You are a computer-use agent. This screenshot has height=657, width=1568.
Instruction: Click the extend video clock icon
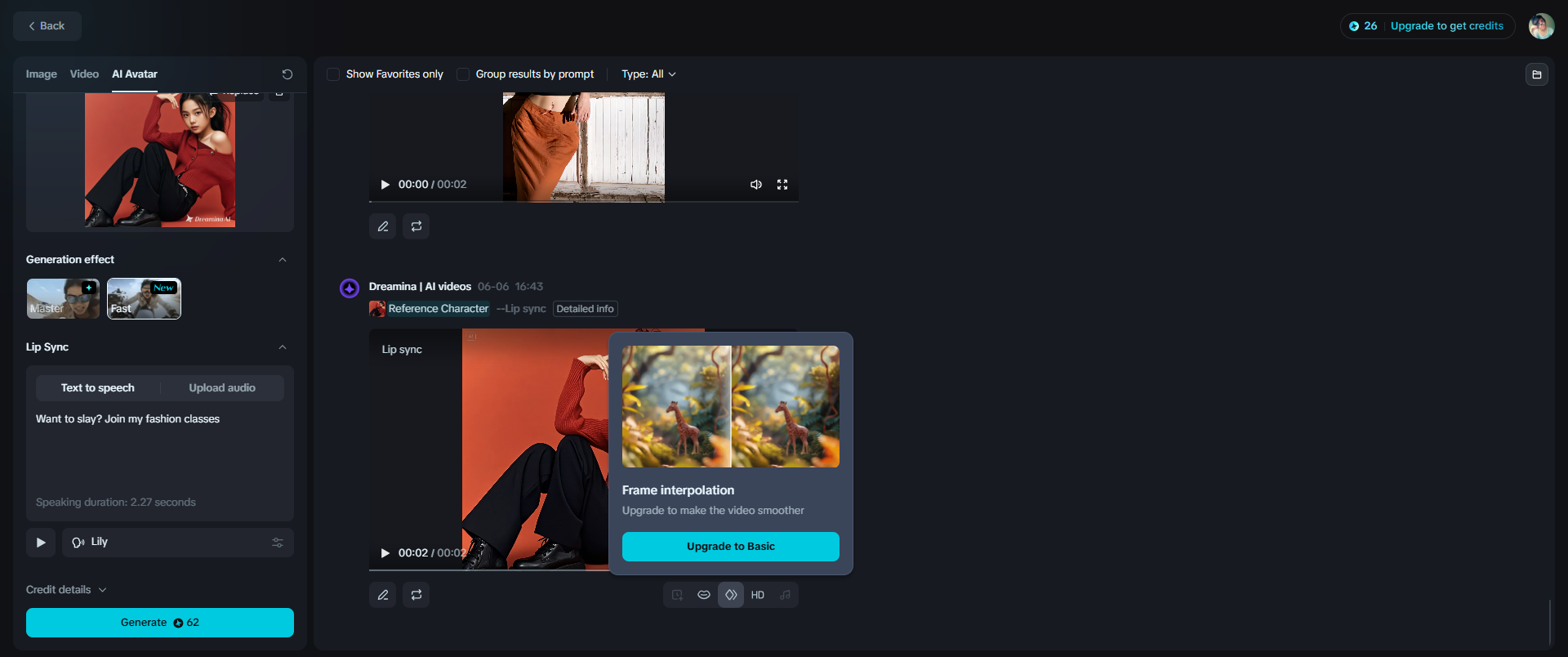[677, 595]
